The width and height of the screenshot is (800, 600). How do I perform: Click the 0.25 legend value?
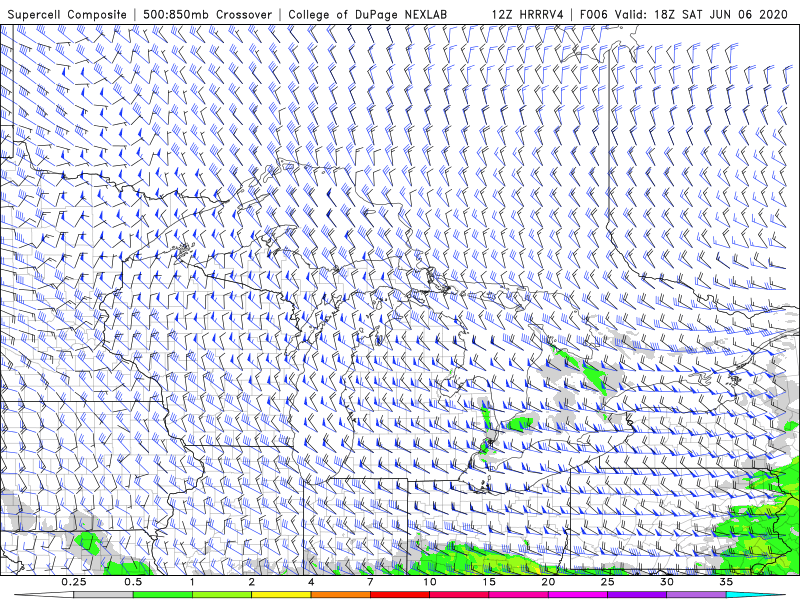pos(74,582)
